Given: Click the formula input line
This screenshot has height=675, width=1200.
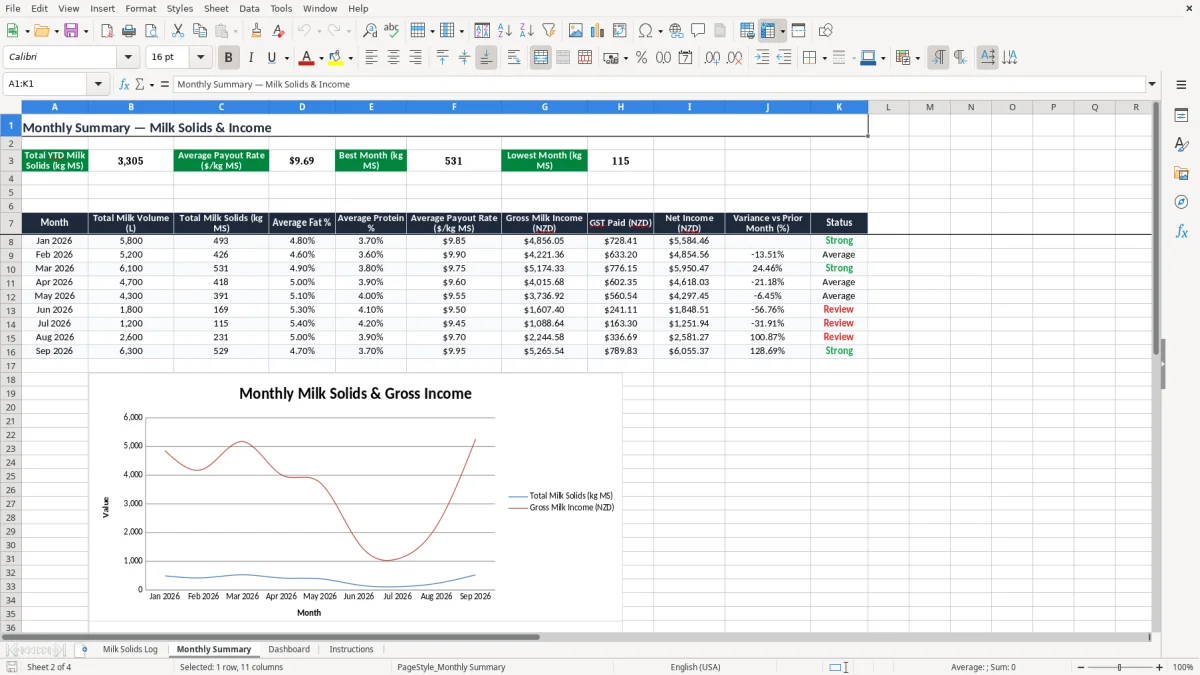Looking at the screenshot, I should pos(658,84).
